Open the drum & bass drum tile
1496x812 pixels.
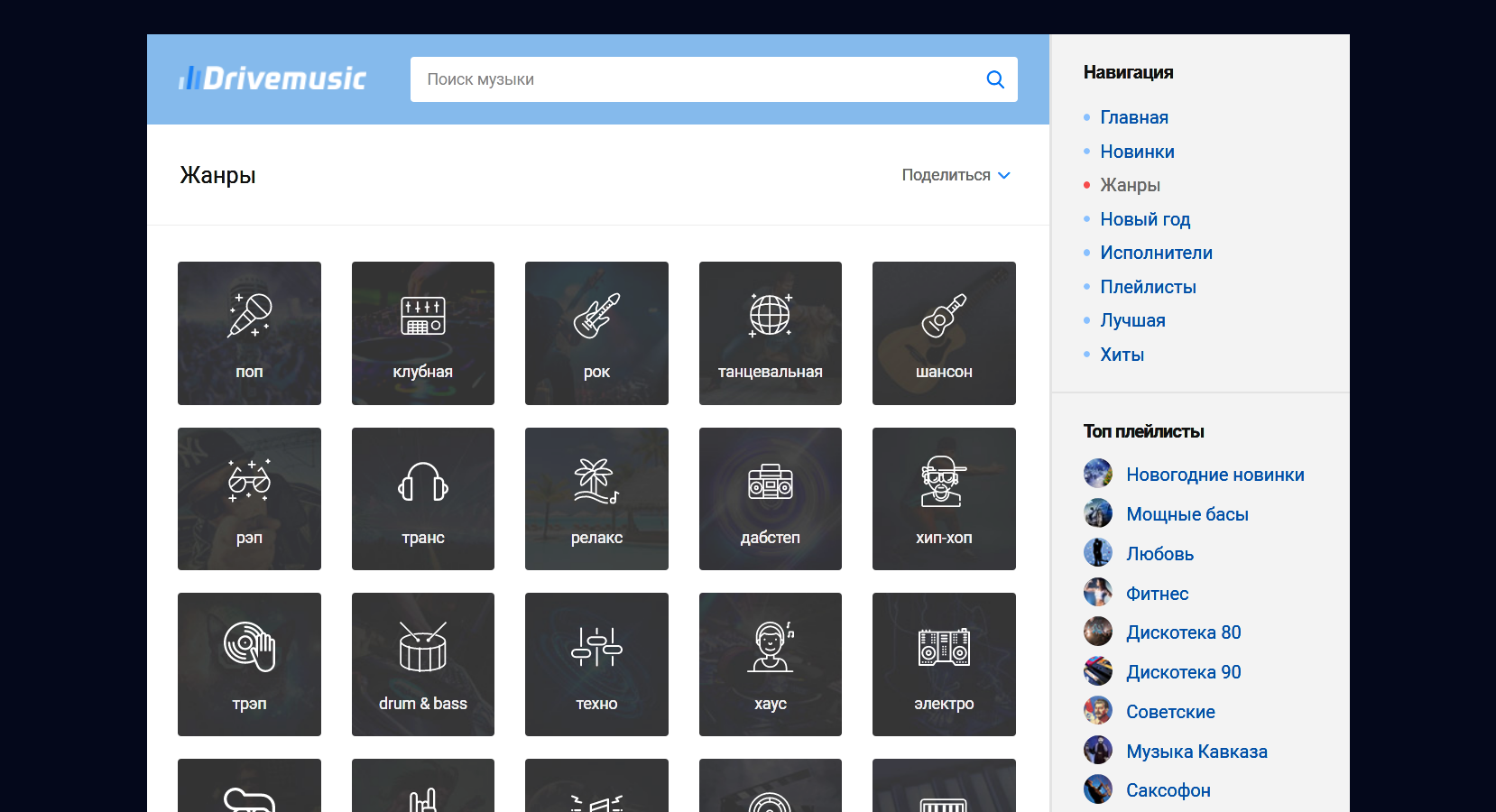(423, 664)
